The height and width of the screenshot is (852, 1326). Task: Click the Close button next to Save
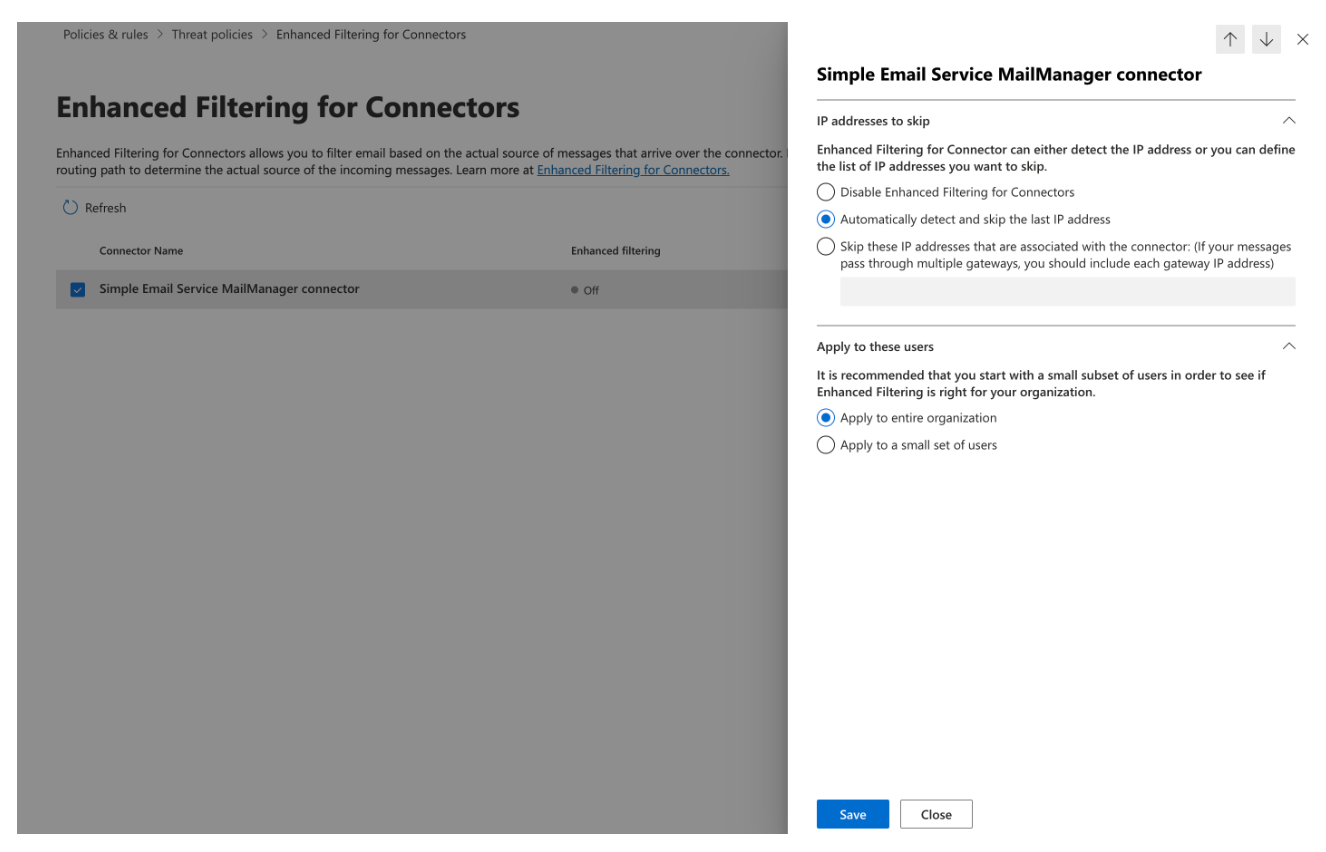[x=936, y=813]
